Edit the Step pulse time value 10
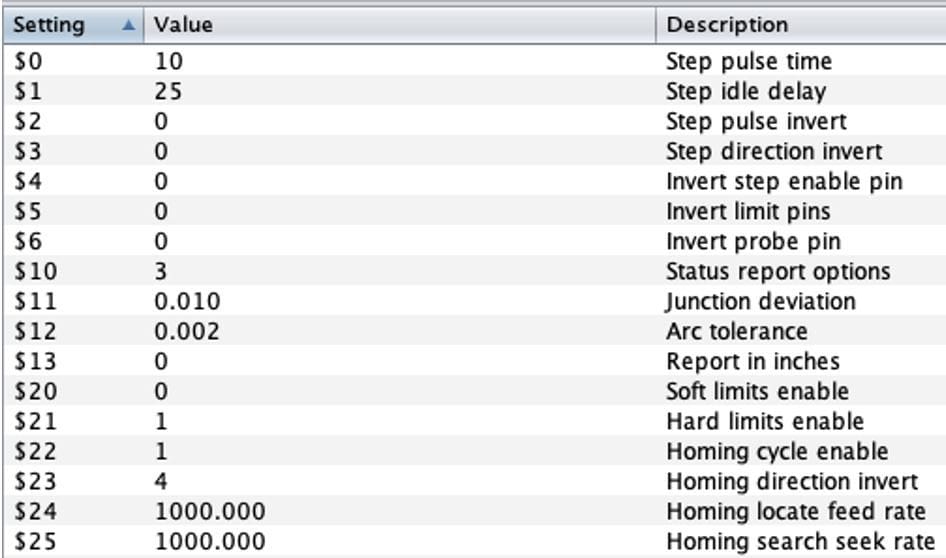Screen dimensions: 946x558 point(169,62)
